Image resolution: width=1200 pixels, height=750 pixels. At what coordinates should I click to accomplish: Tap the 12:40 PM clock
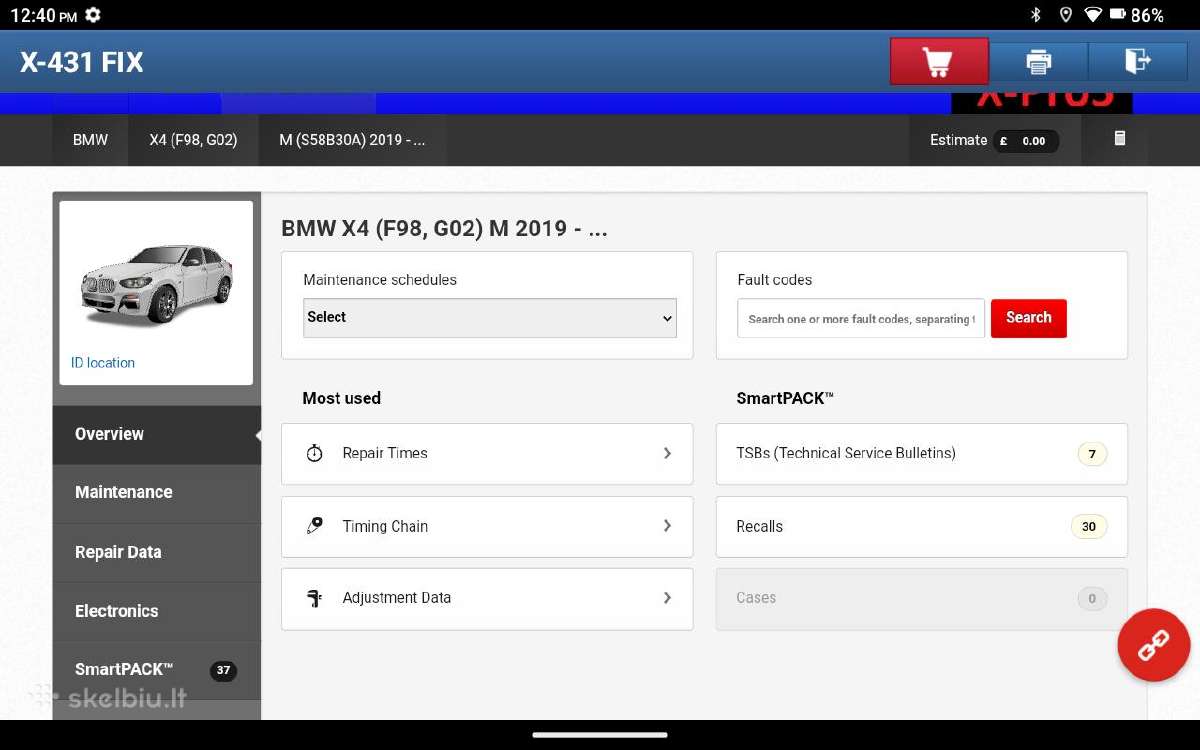(x=43, y=15)
